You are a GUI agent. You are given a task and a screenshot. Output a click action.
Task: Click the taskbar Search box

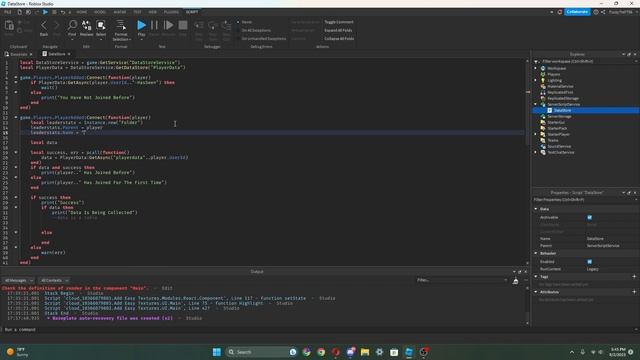tap(261, 352)
